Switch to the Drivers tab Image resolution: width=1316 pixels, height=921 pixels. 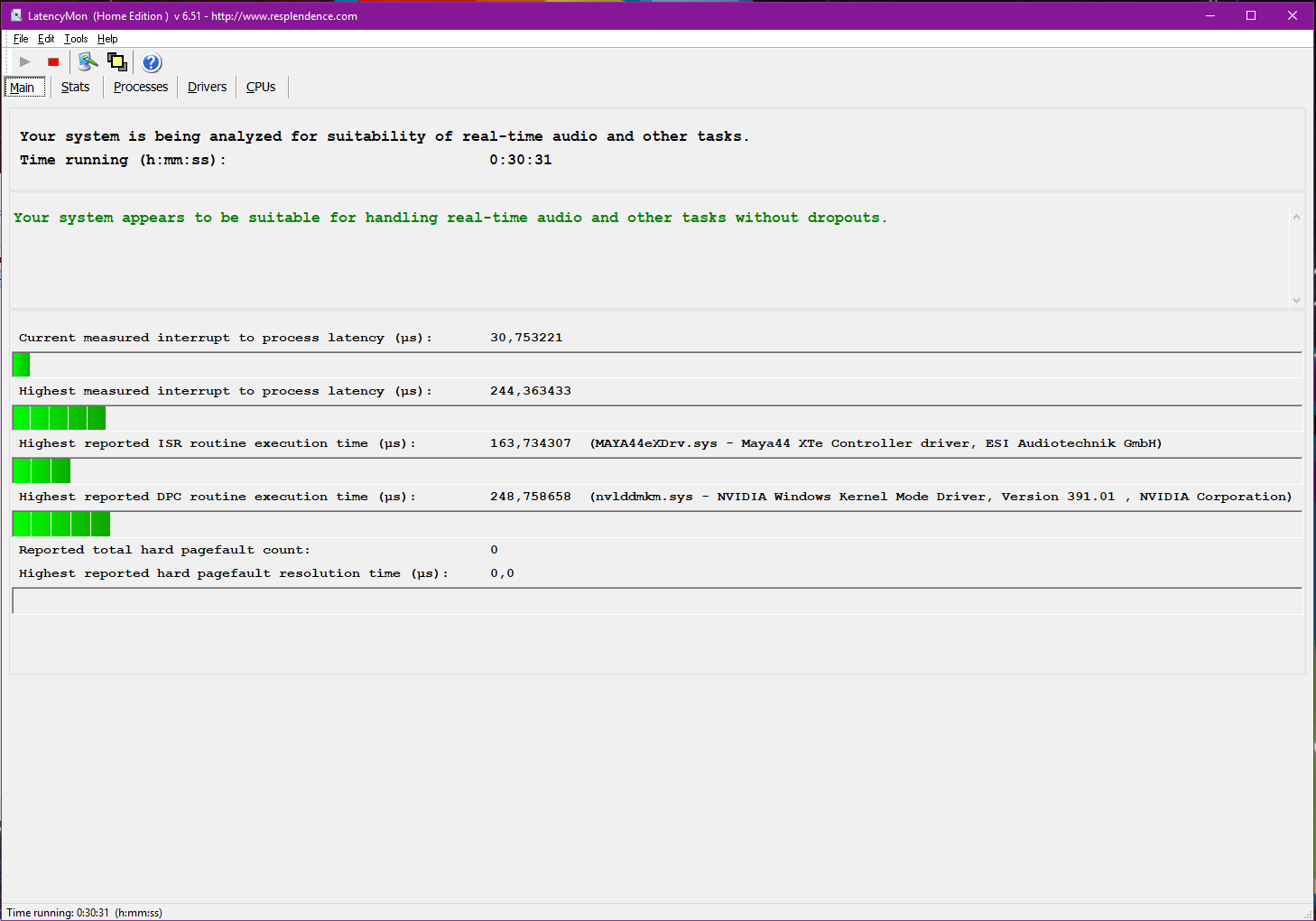click(x=207, y=88)
